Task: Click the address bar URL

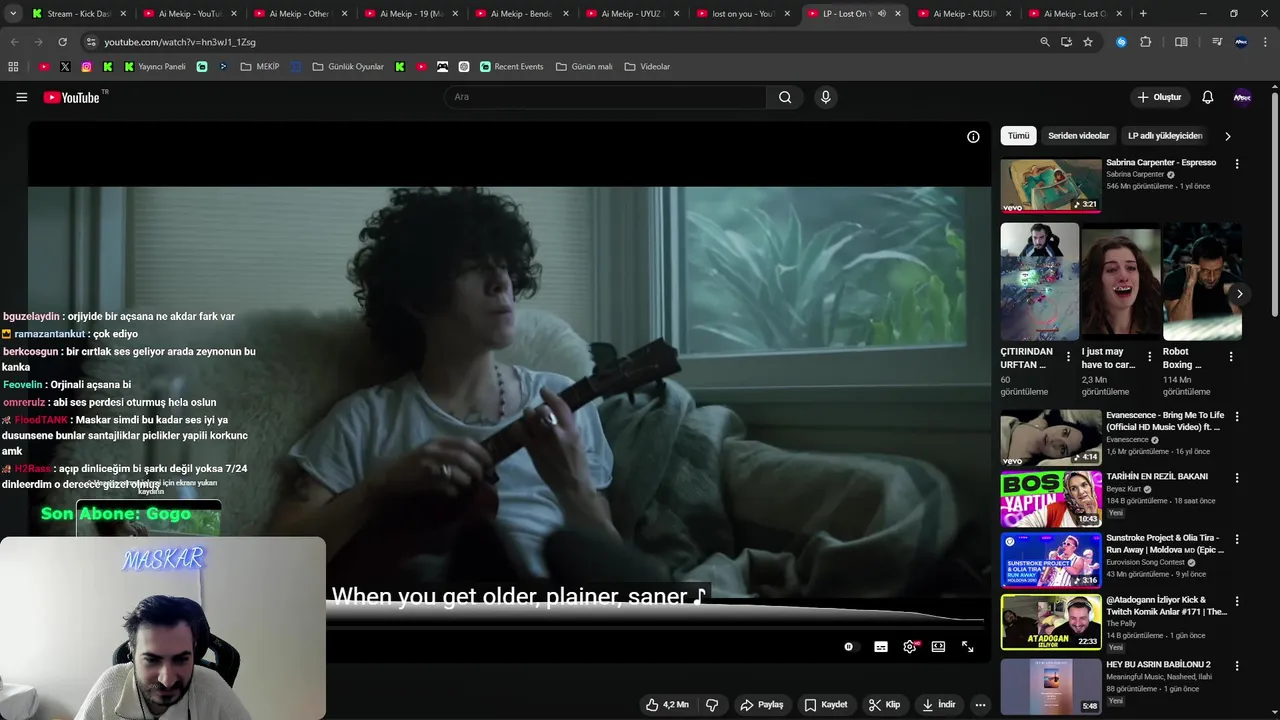Action: pyautogui.click(x=180, y=42)
